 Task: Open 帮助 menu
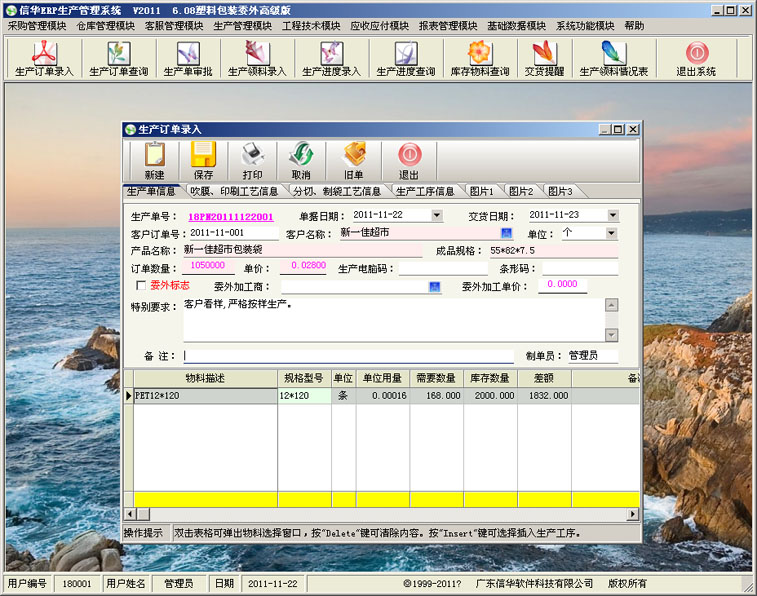coord(634,26)
